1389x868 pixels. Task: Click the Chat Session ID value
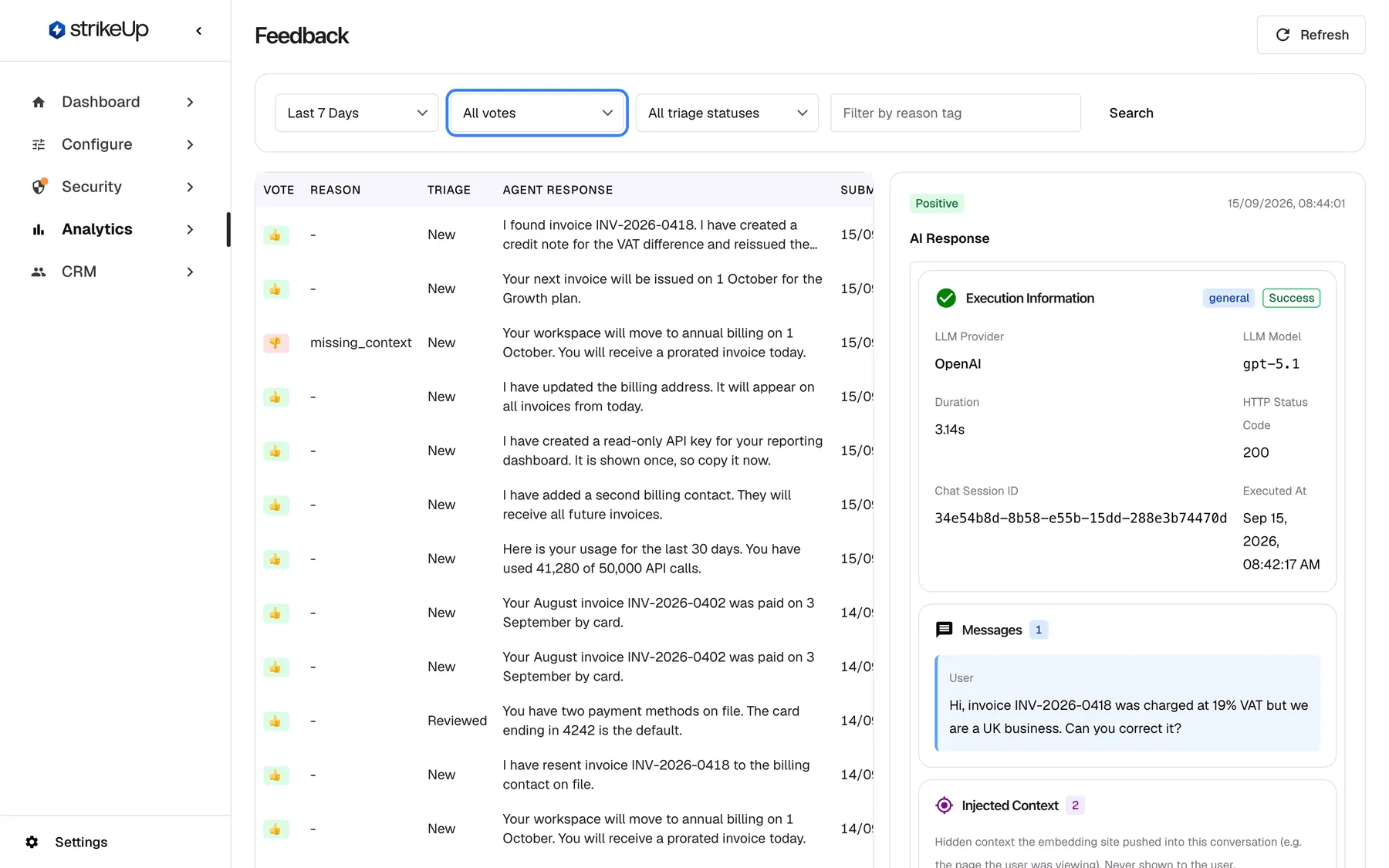click(1080, 518)
